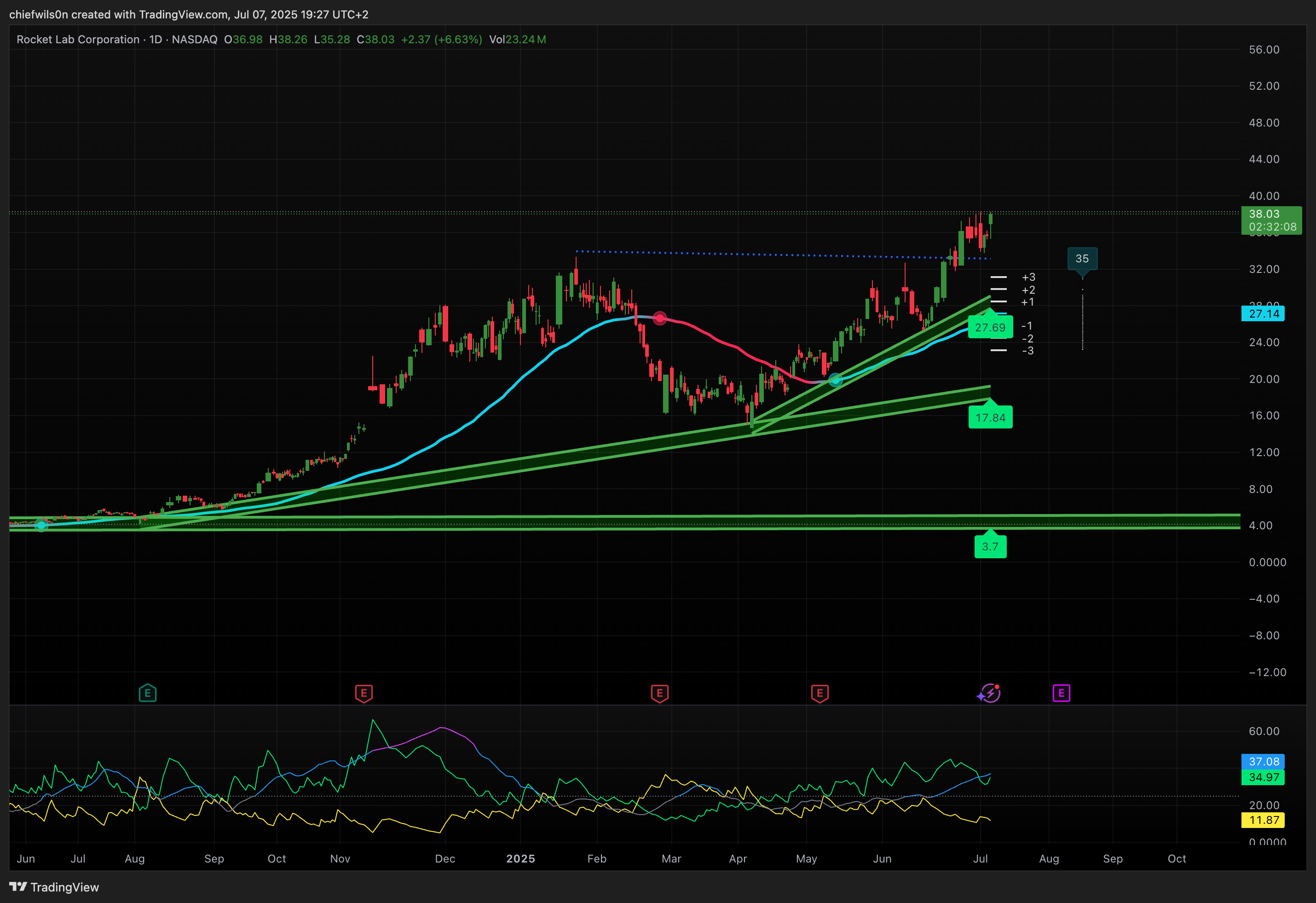Click the May label on time axis
This screenshot has height=903, width=1316.
pyautogui.click(x=806, y=859)
